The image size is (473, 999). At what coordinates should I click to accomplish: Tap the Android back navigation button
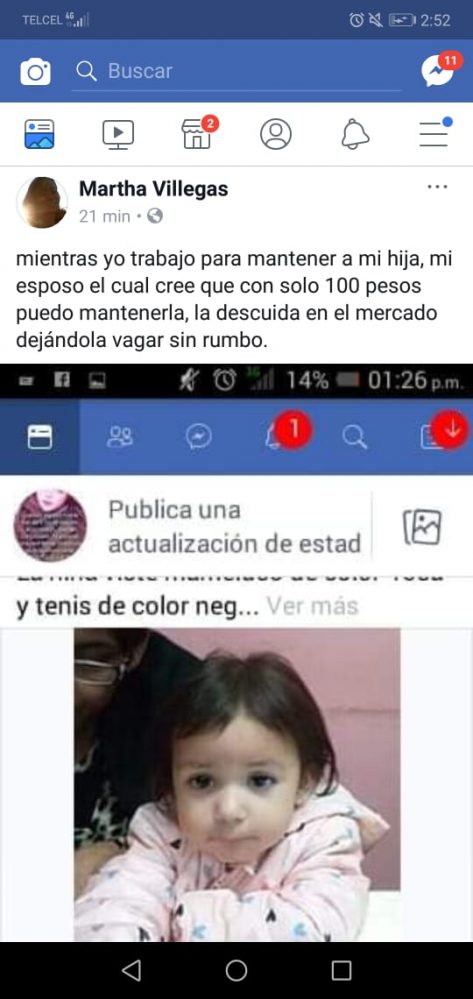[131, 970]
